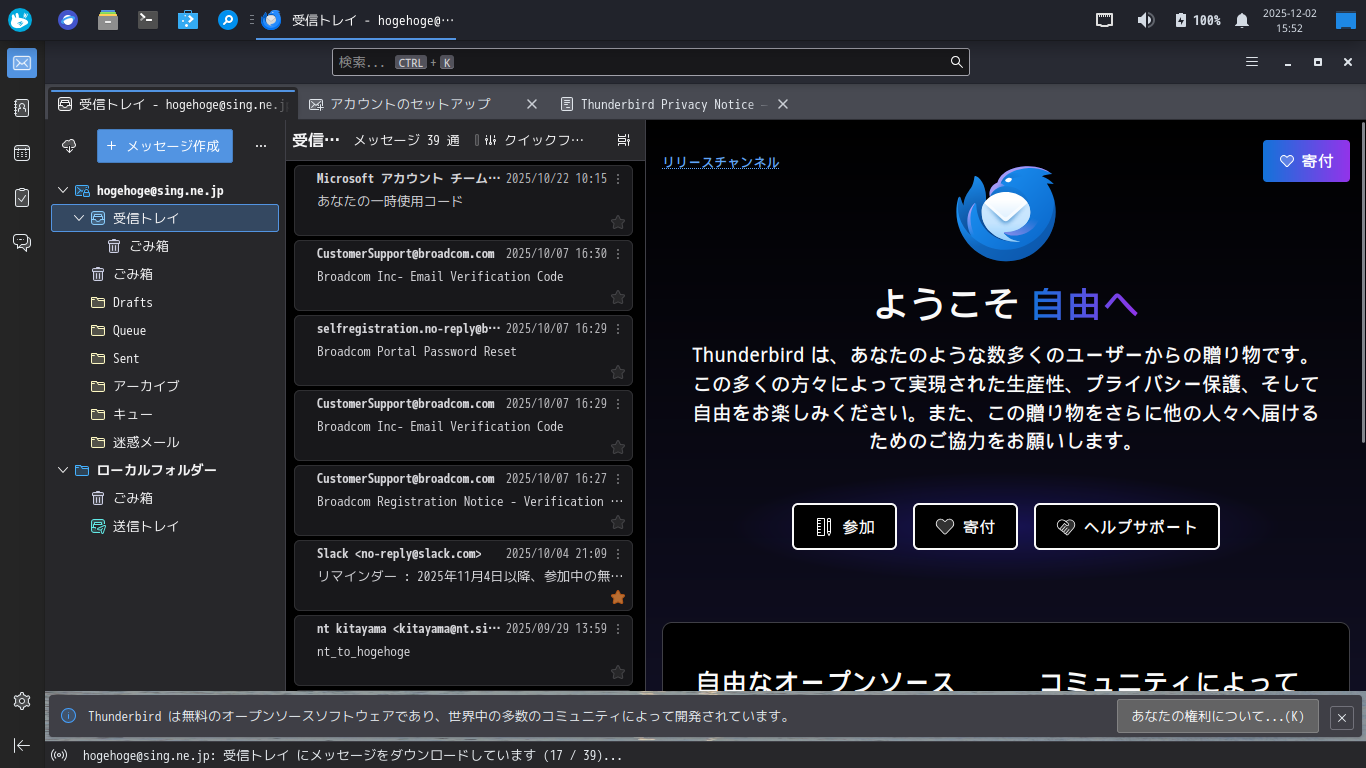
Task: Close the アカウントのセットアップ tab
Action: [x=532, y=104]
